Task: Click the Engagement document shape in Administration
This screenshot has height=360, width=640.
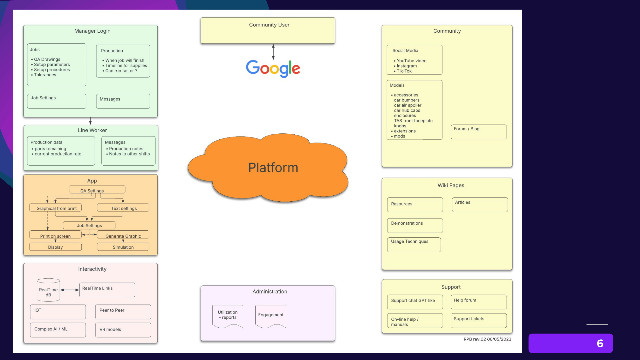Action: pyautogui.click(x=270, y=316)
